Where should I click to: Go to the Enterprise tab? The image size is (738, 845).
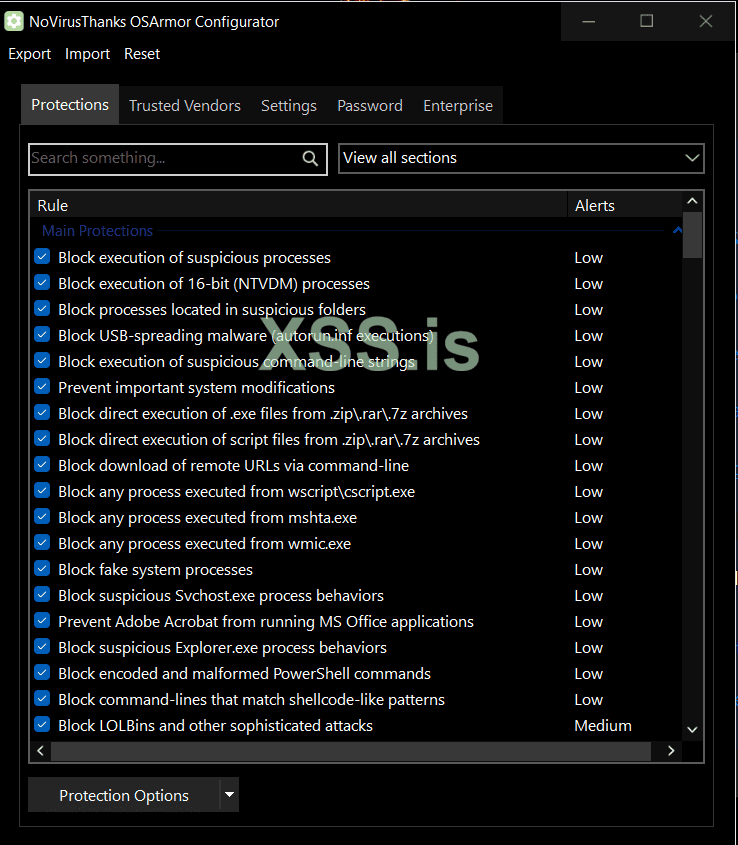pyautogui.click(x=458, y=106)
